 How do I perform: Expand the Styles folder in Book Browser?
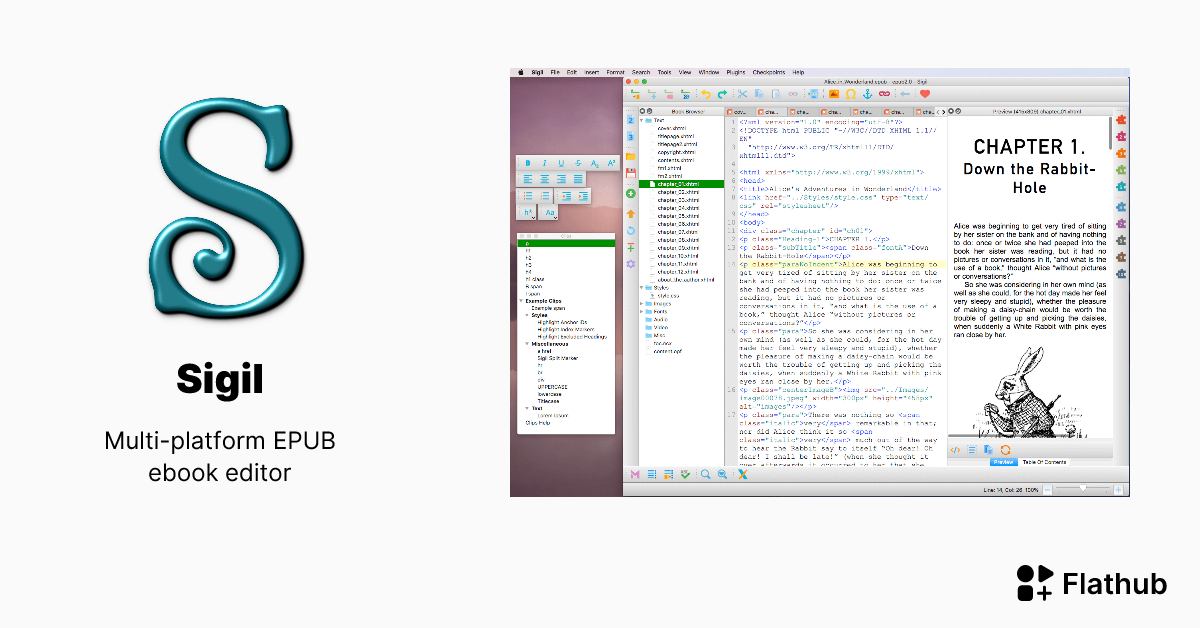pyautogui.click(x=642, y=288)
